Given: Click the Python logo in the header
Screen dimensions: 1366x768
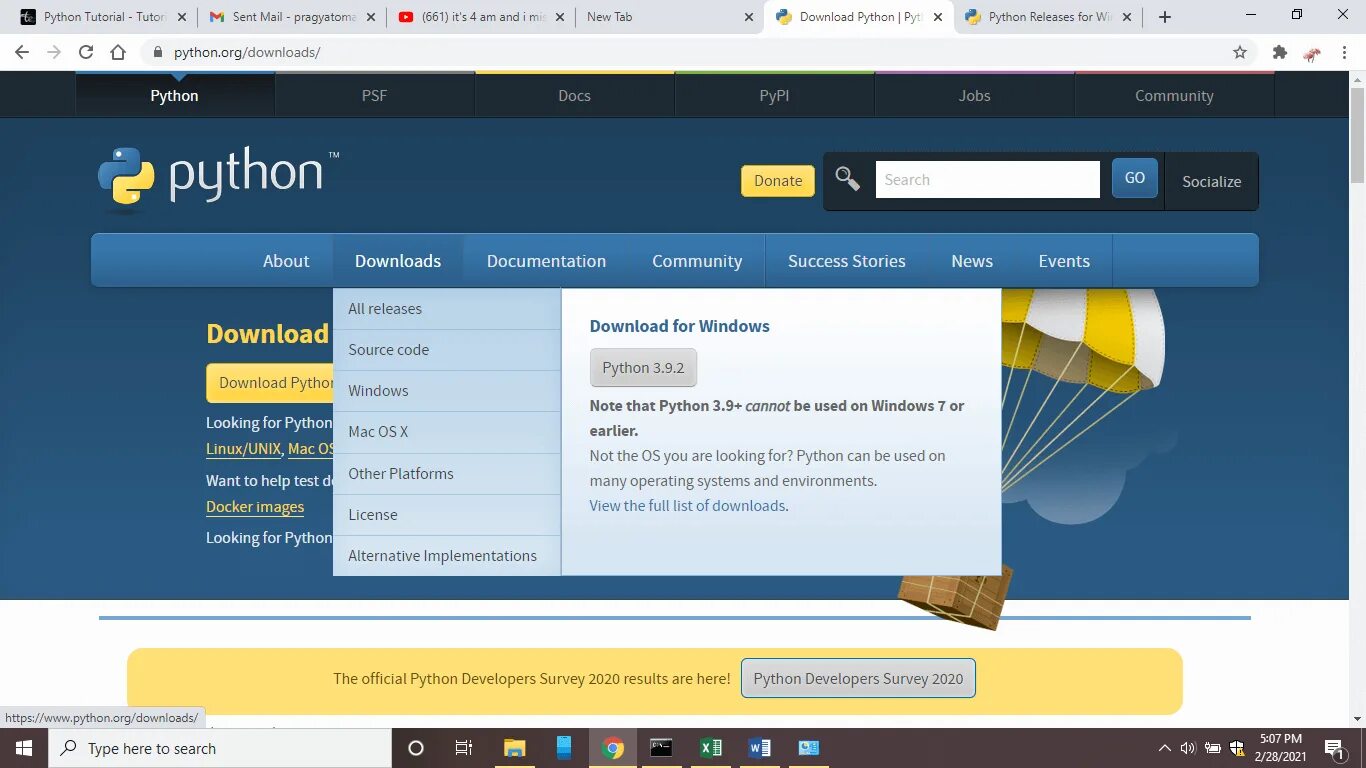Looking at the screenshot, I should [219, 180].
